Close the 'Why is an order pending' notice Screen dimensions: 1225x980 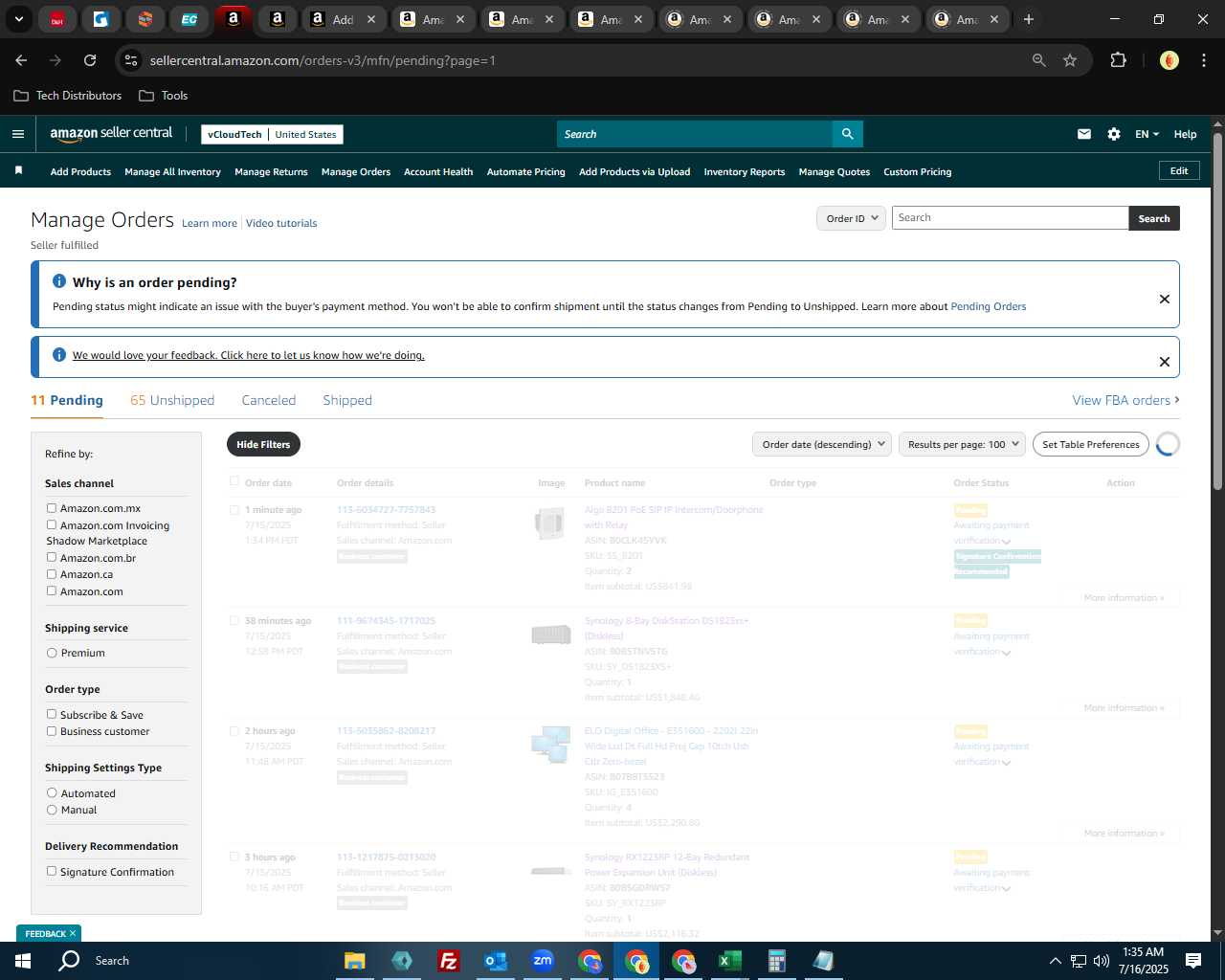point(1165,299)
